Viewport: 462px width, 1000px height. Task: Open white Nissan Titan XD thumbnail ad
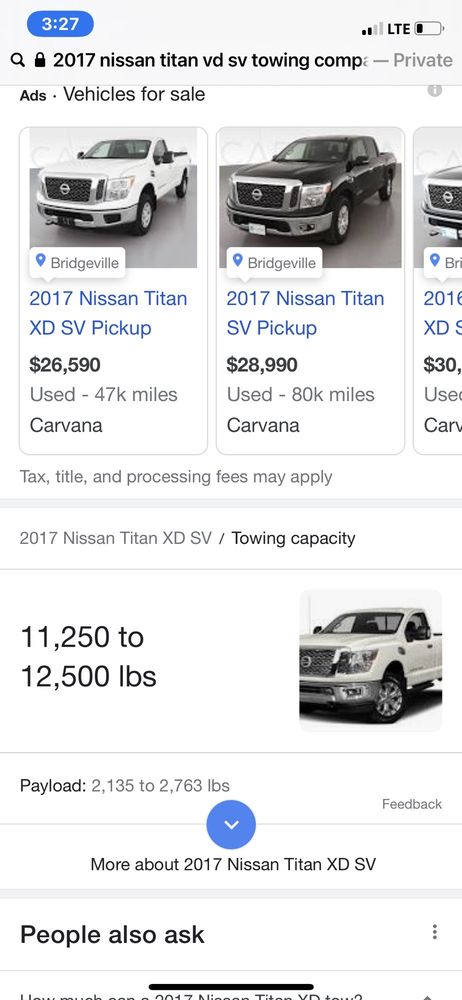[114, 198]
